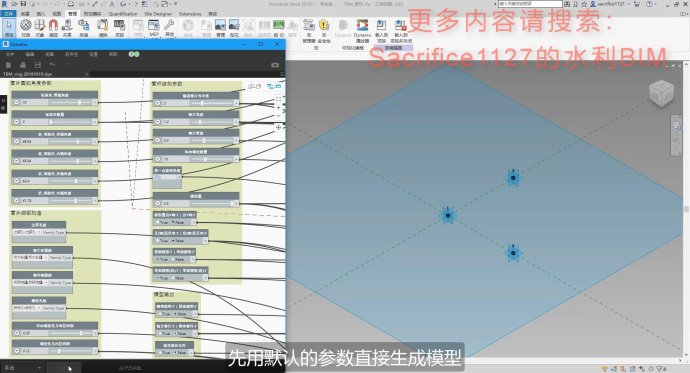
Task: Export canvas with Dynamo camera icon
Action: 275,65
